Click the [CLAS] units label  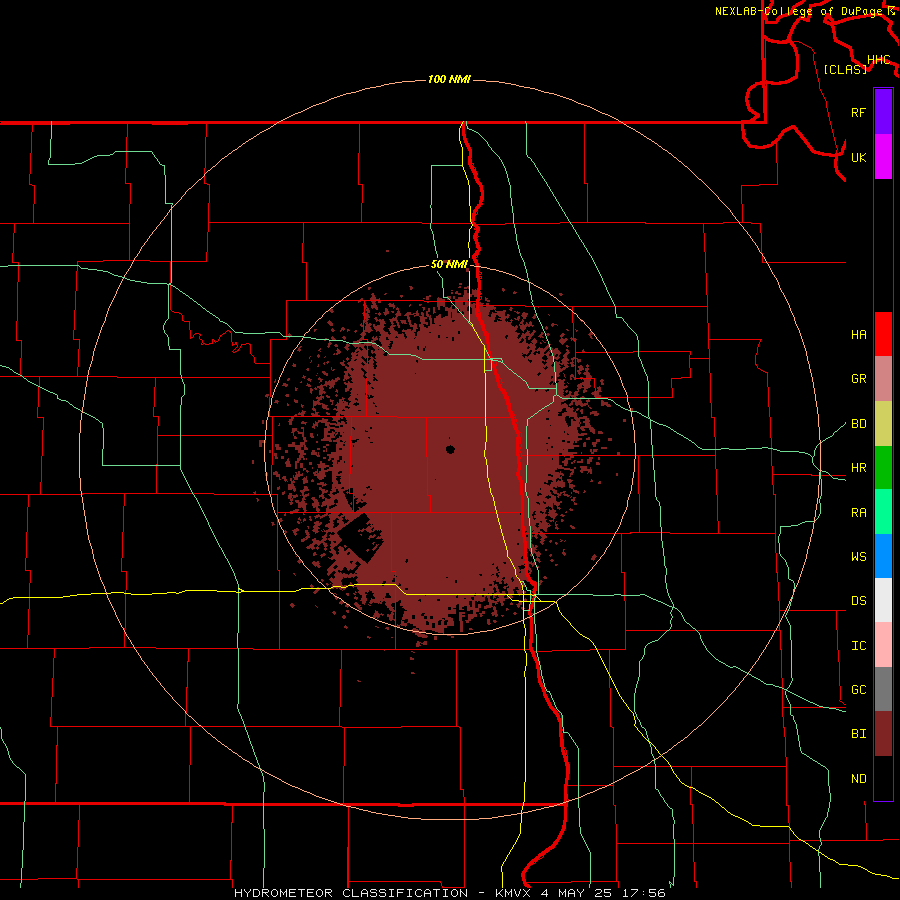[x=845, y=69]
